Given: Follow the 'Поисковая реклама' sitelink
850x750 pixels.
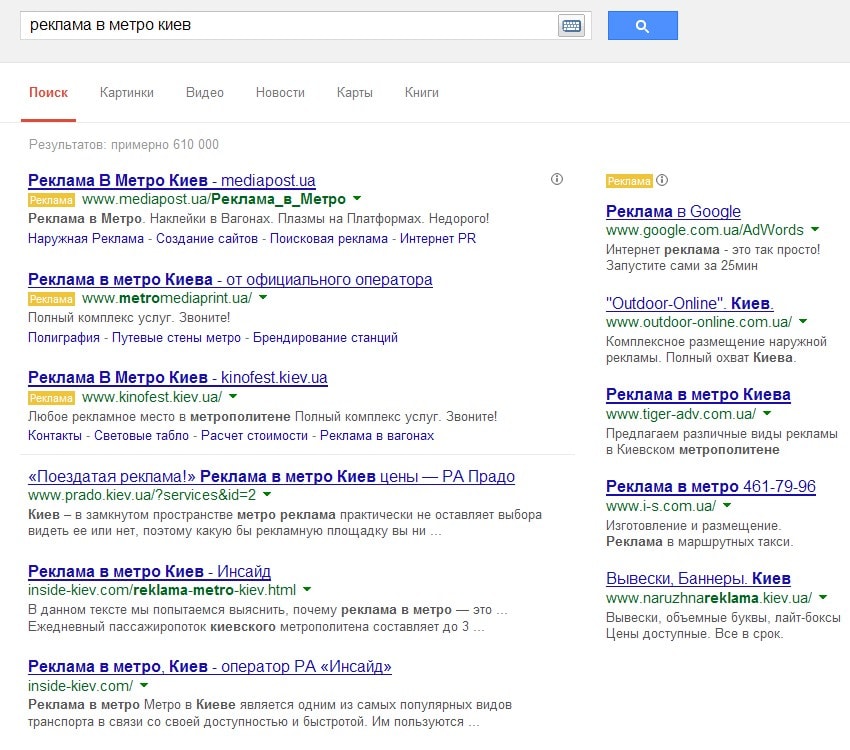Looking at the screenshot, I should click(x=329, y=238).
